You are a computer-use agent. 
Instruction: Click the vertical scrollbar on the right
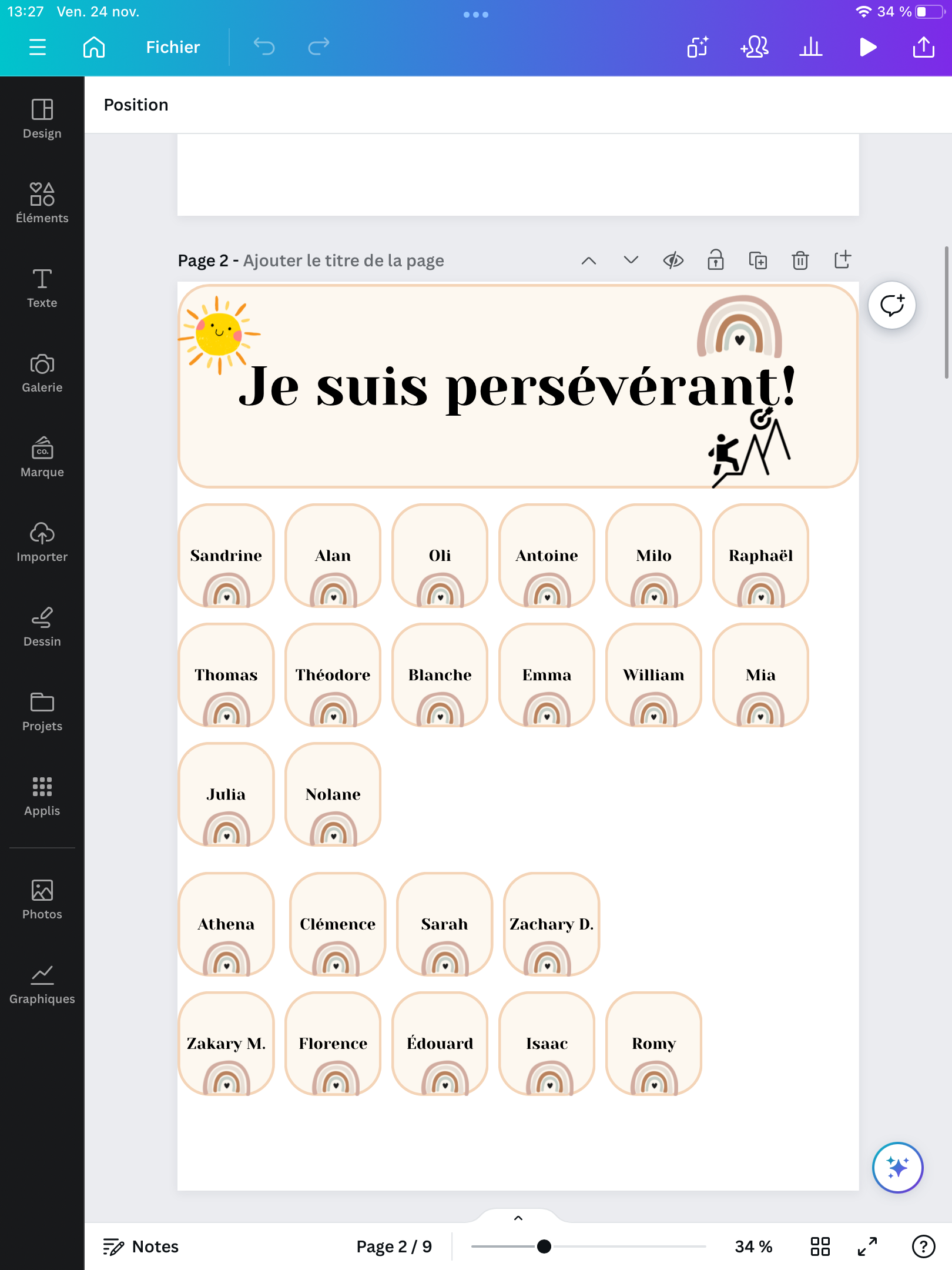click(946, 313)
